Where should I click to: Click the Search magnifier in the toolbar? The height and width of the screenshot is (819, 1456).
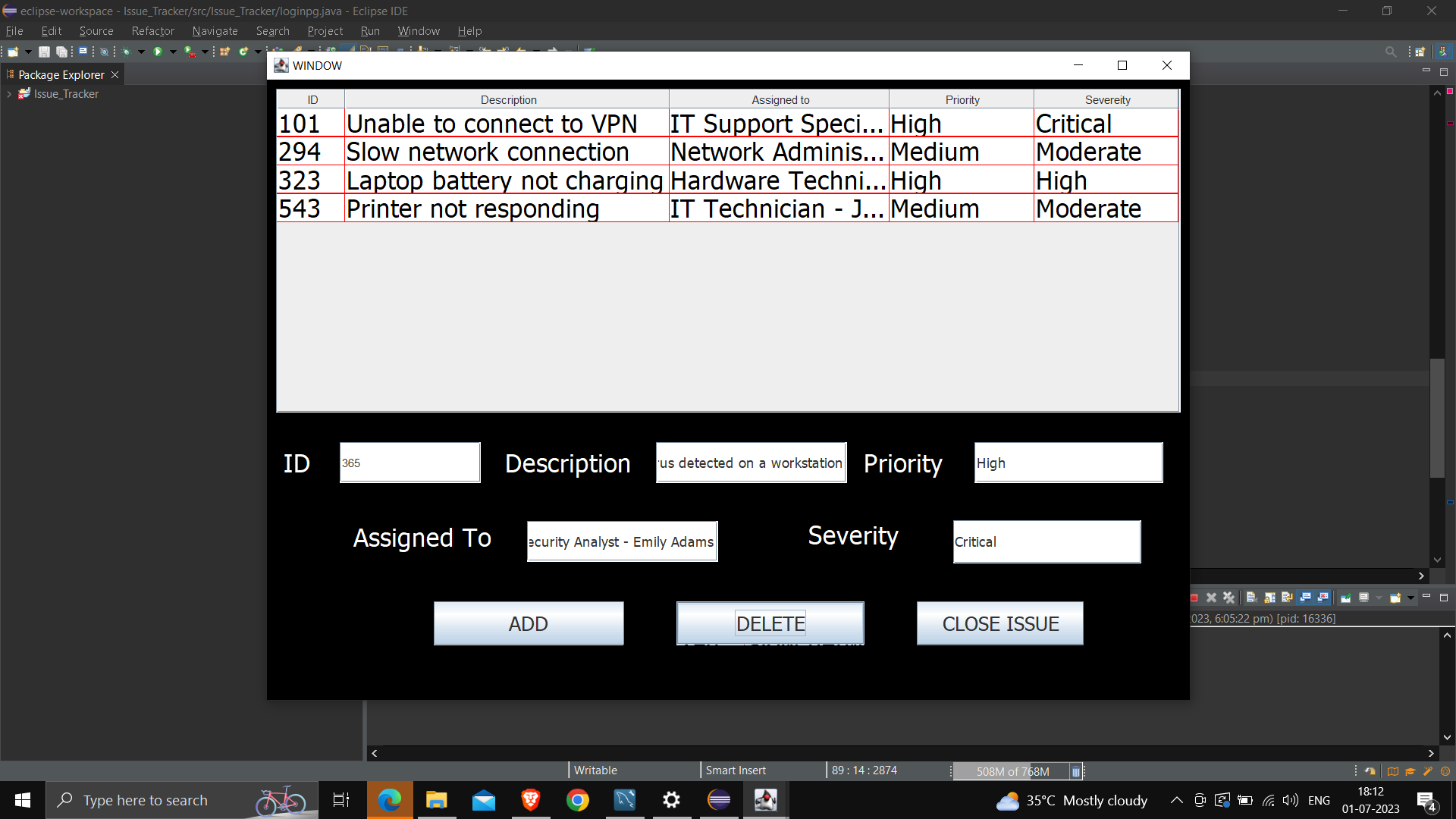click(1391, 51)
